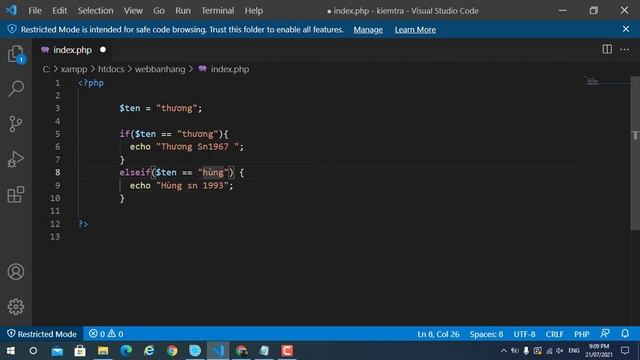Open the Manage gear icon
The height and width of the screenshot is (360, 640).
point(16,307)
